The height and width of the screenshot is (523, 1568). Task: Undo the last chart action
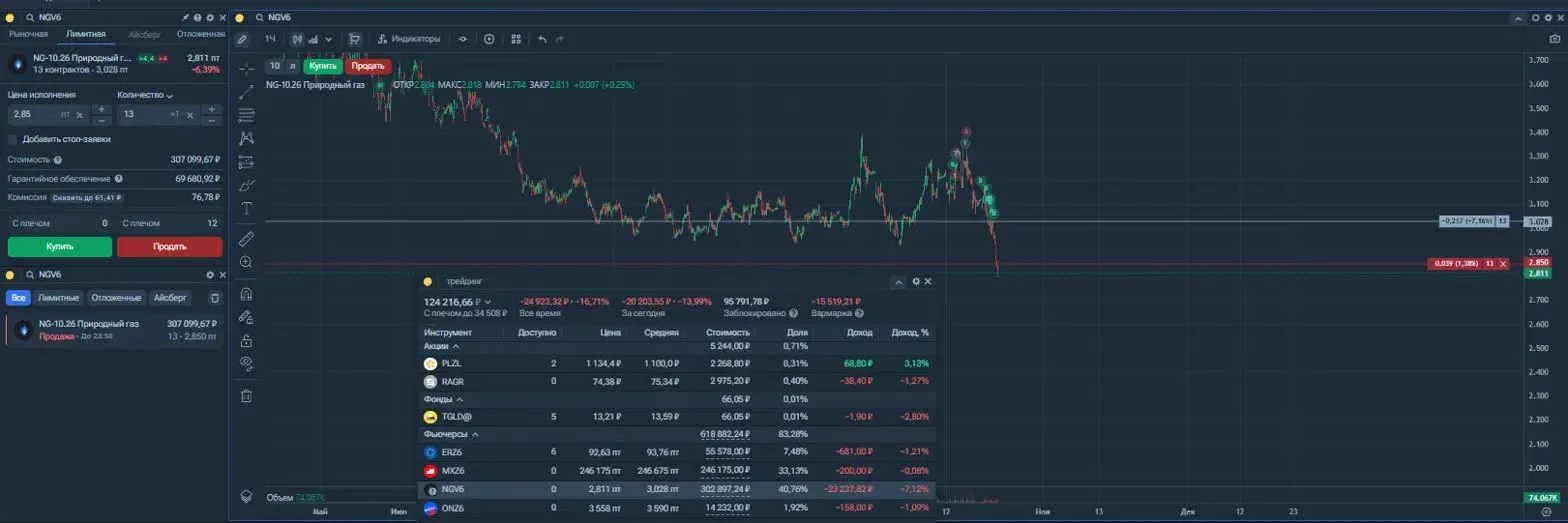point(542,39)
